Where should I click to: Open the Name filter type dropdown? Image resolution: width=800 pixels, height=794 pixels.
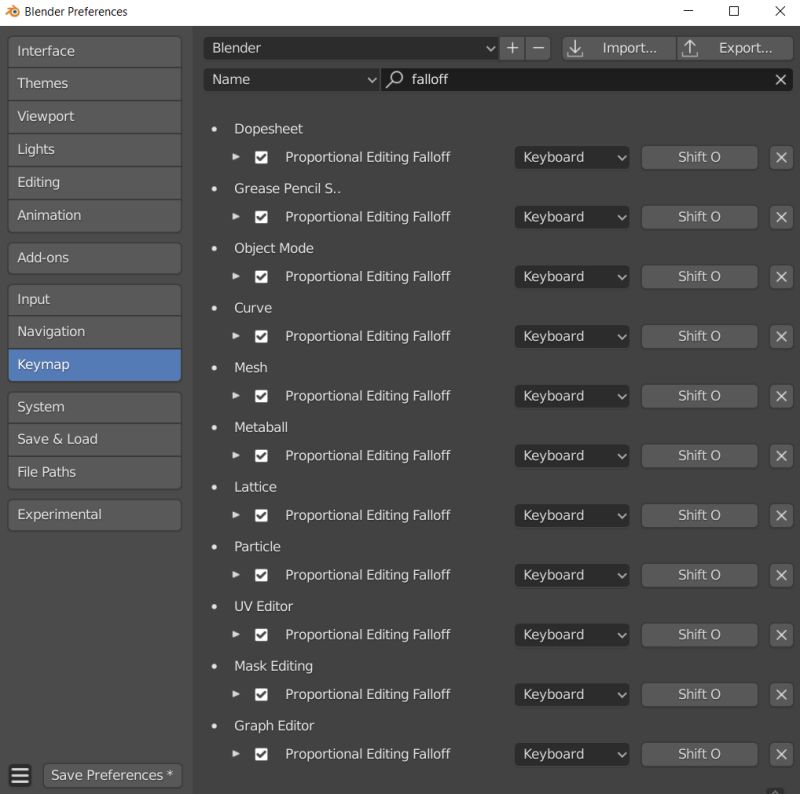click(291, 79)
